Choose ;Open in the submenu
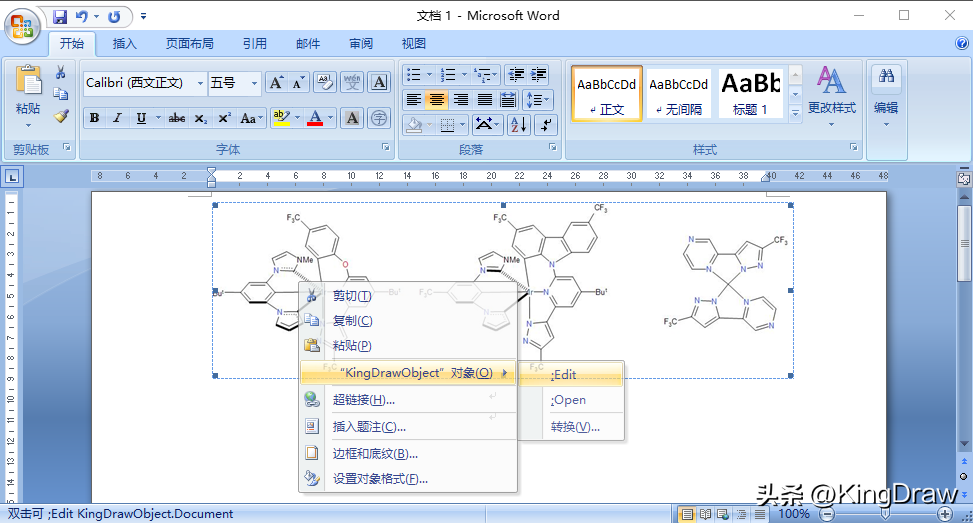 (x=570, y=400)
